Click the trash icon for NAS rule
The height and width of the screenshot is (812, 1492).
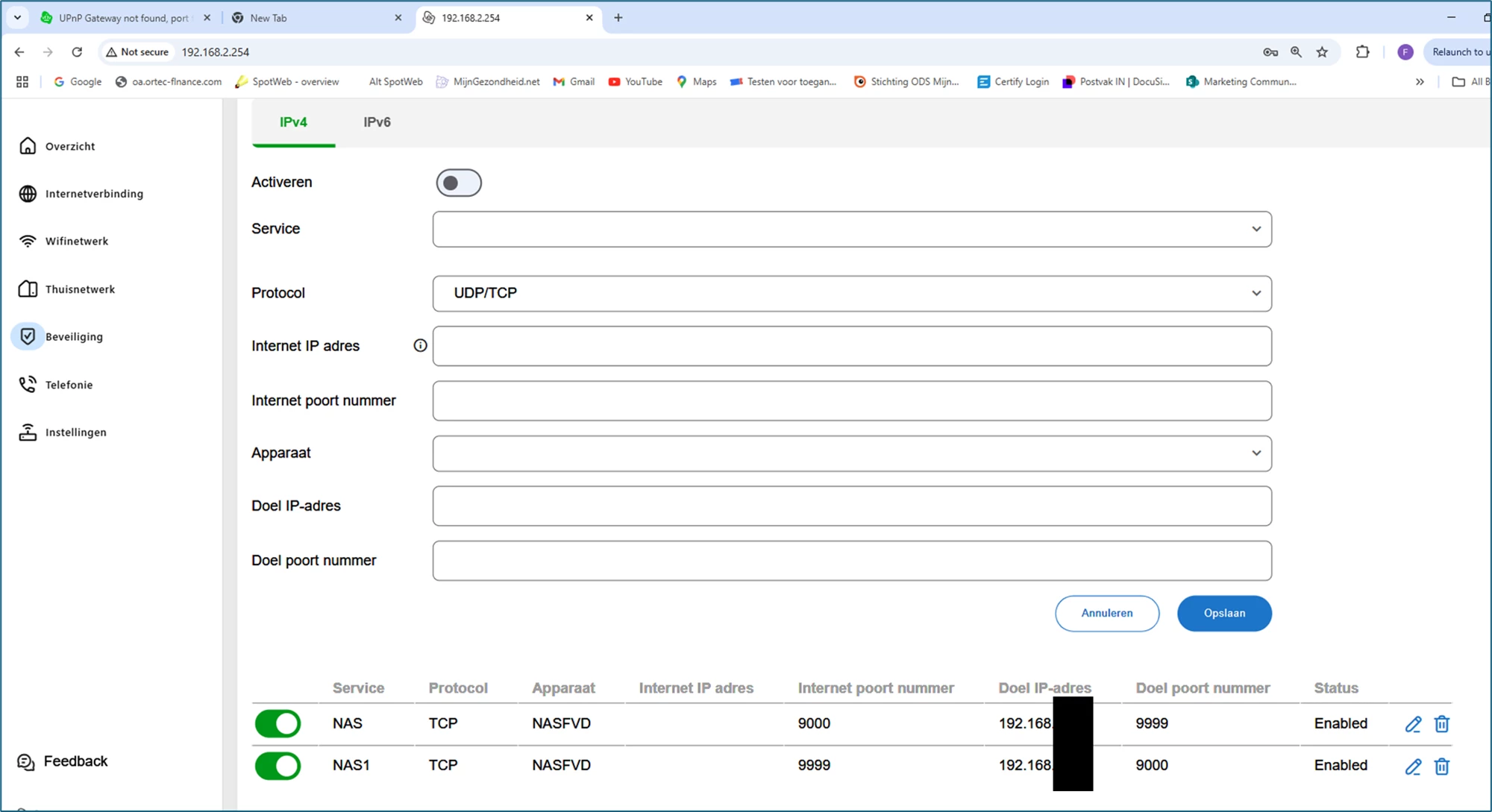click(1441, 724)
